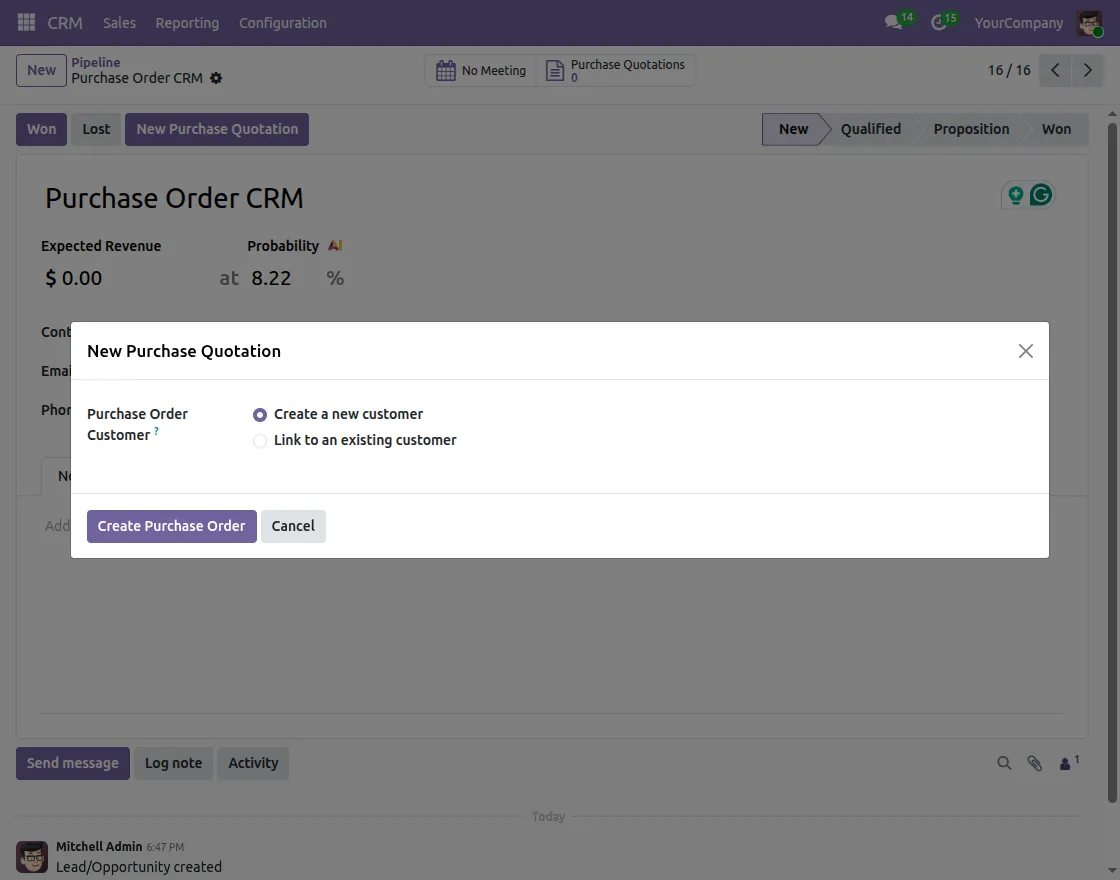Navigate to next record with right arrow

(1088, 70)
